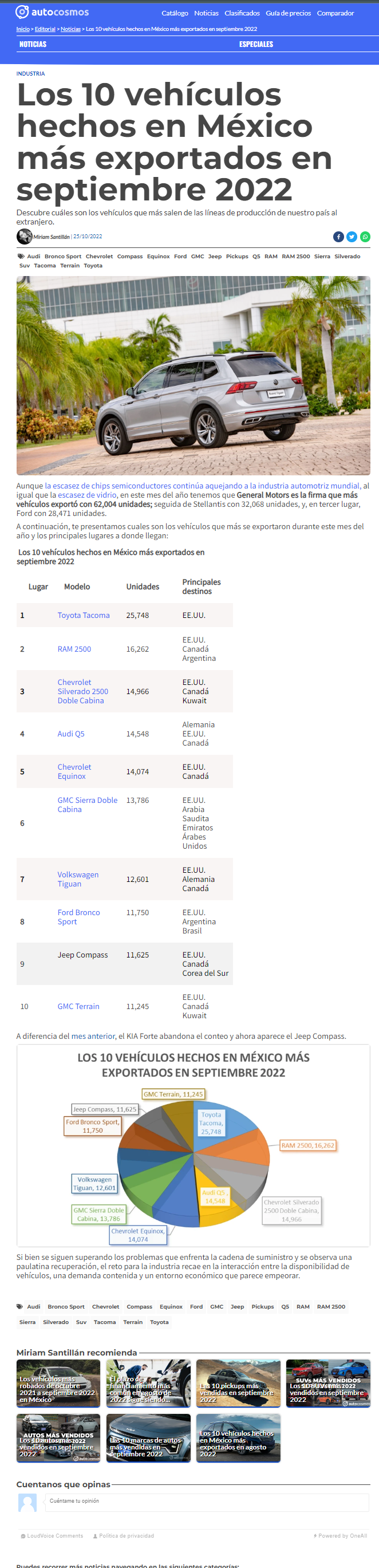
Task: Click the autocosmos logo icon
Action: point(22,11)
